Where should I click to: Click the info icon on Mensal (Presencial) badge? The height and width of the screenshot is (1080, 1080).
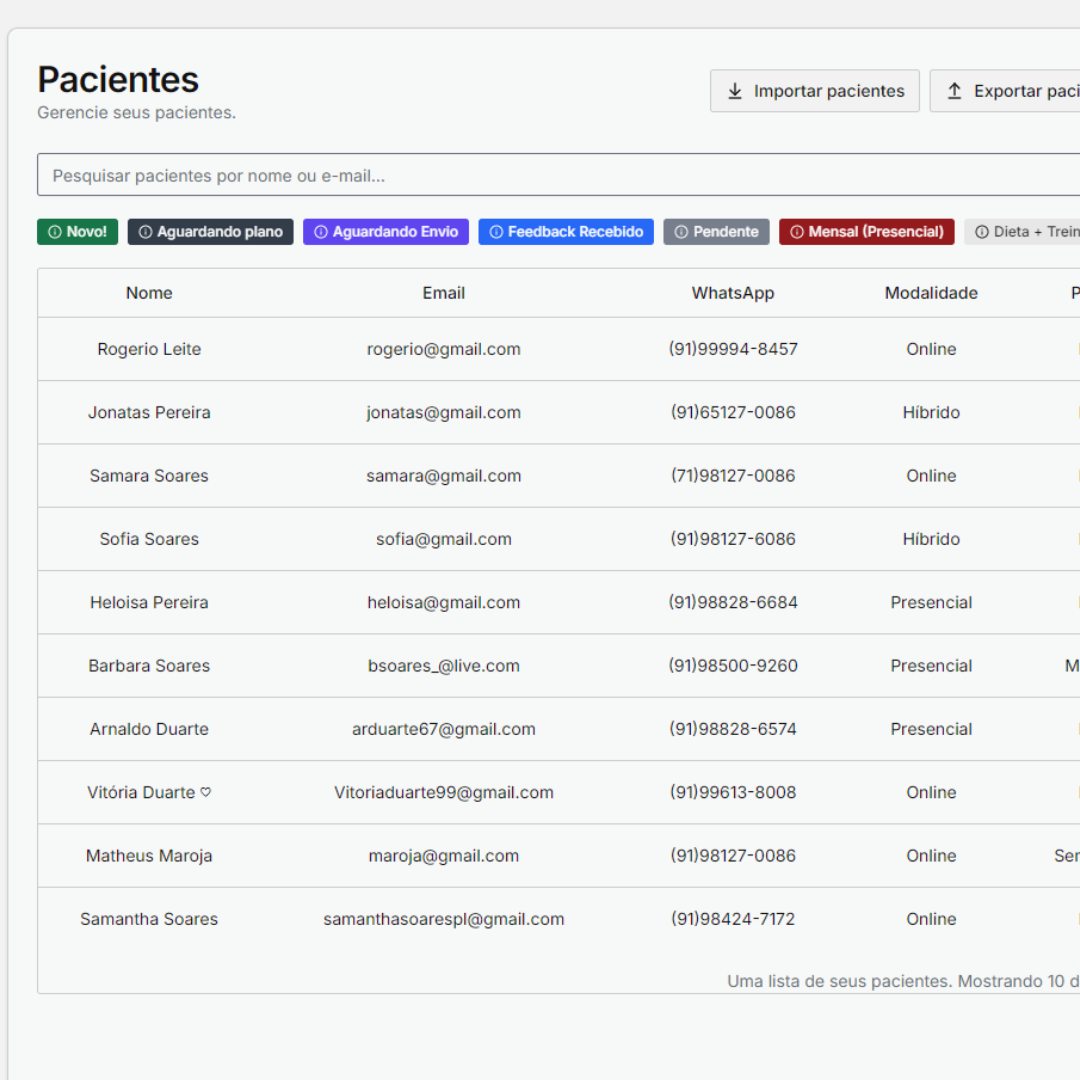[x=797, y=231]
